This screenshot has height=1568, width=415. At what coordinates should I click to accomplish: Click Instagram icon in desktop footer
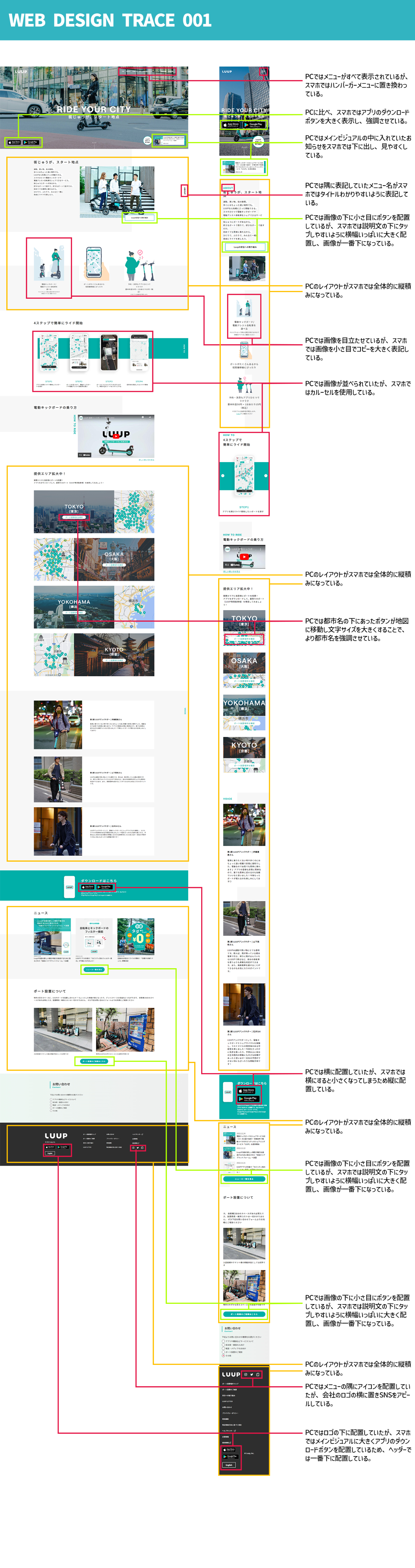(x=133, y=1148)
